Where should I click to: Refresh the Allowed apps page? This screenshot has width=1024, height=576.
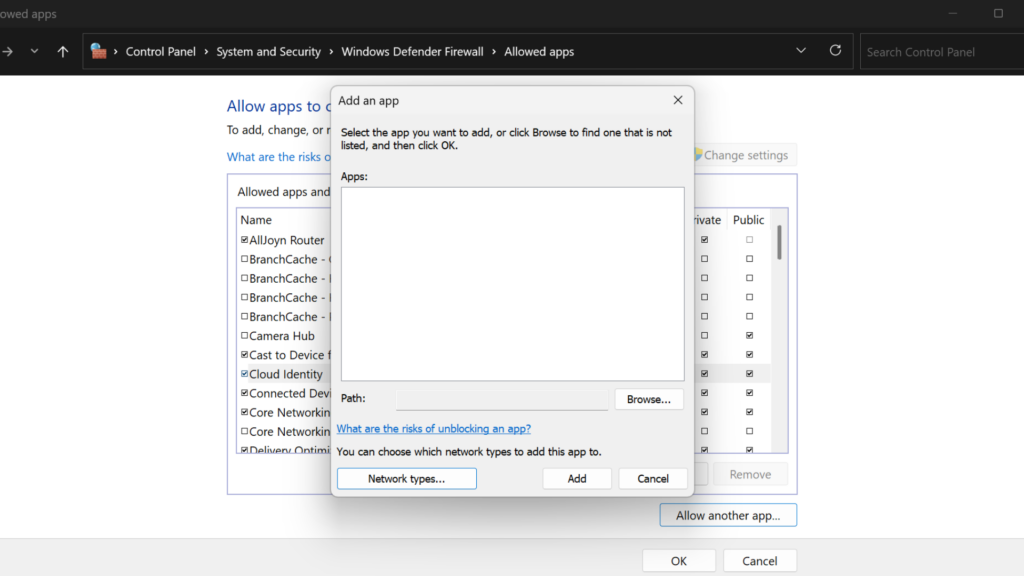pos(835,50)
